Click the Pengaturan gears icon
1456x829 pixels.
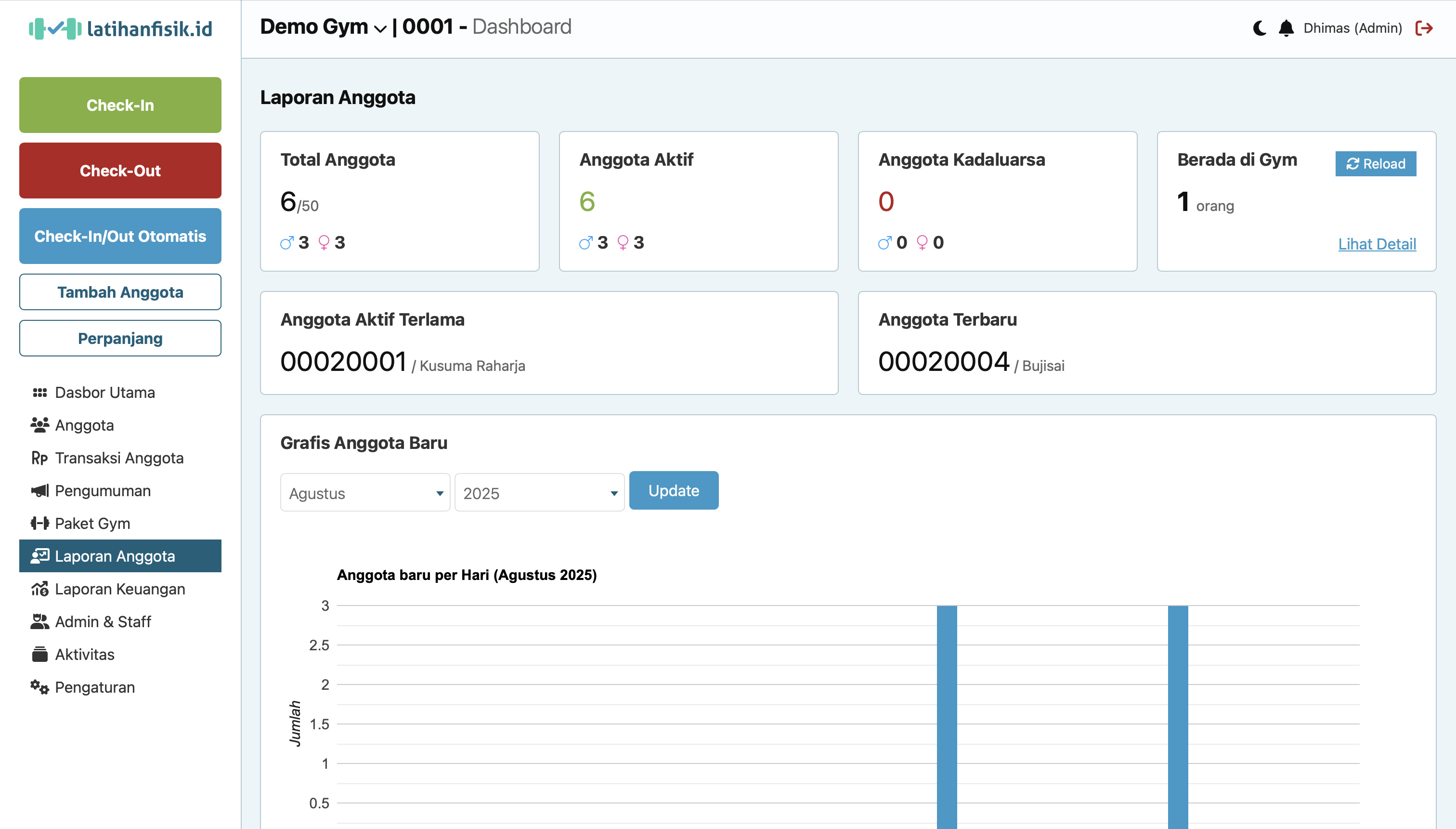click(39, 687)
